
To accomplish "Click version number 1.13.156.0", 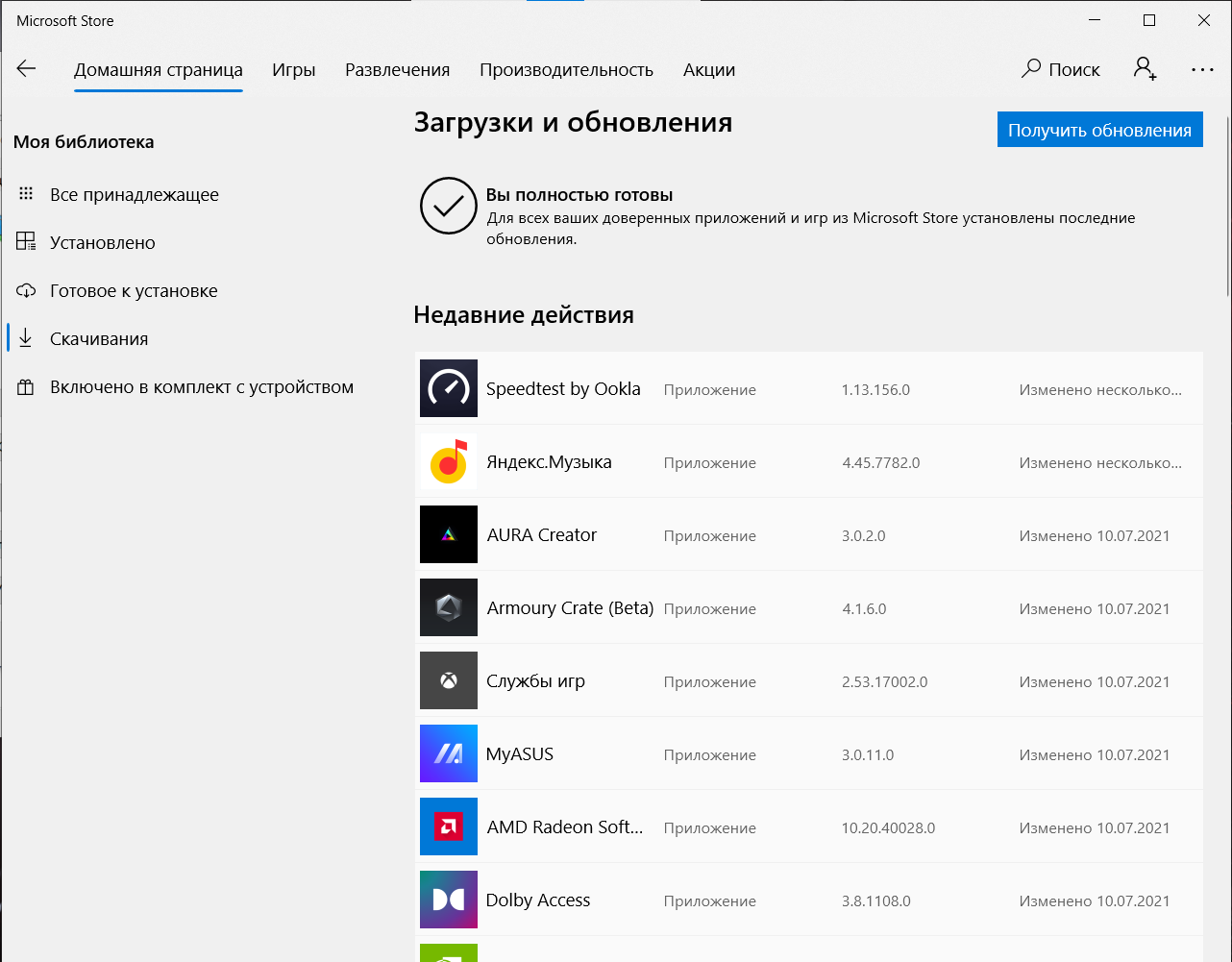I will (x=875, y=389).
